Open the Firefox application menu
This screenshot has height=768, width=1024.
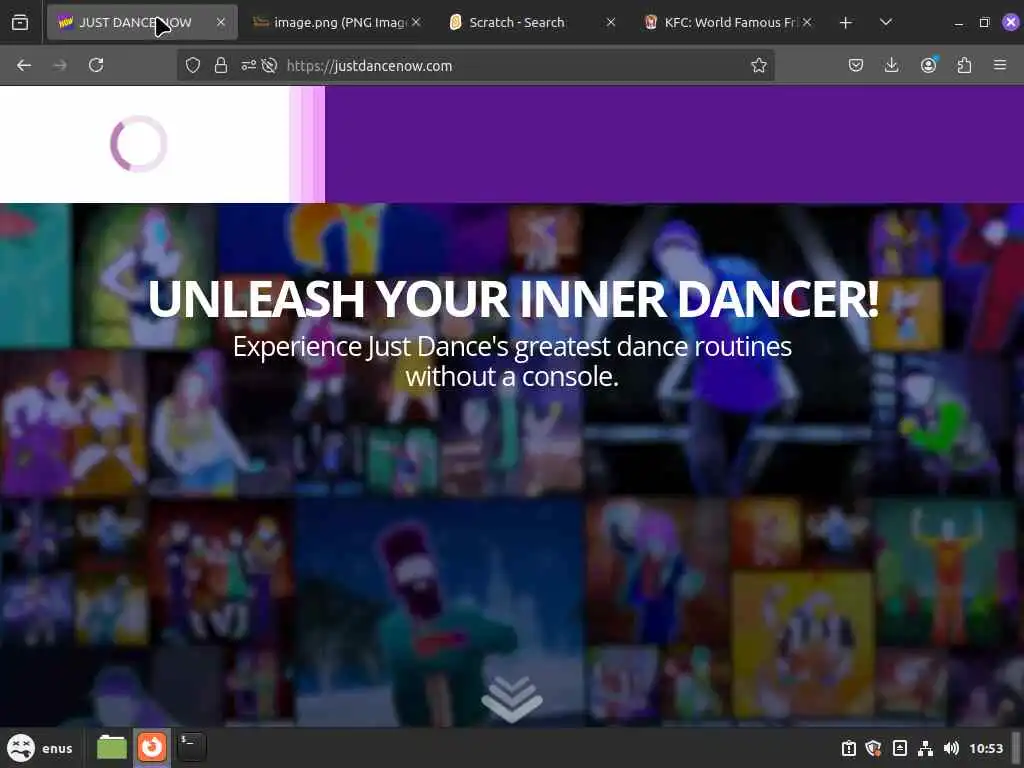tap(1000, 65)
